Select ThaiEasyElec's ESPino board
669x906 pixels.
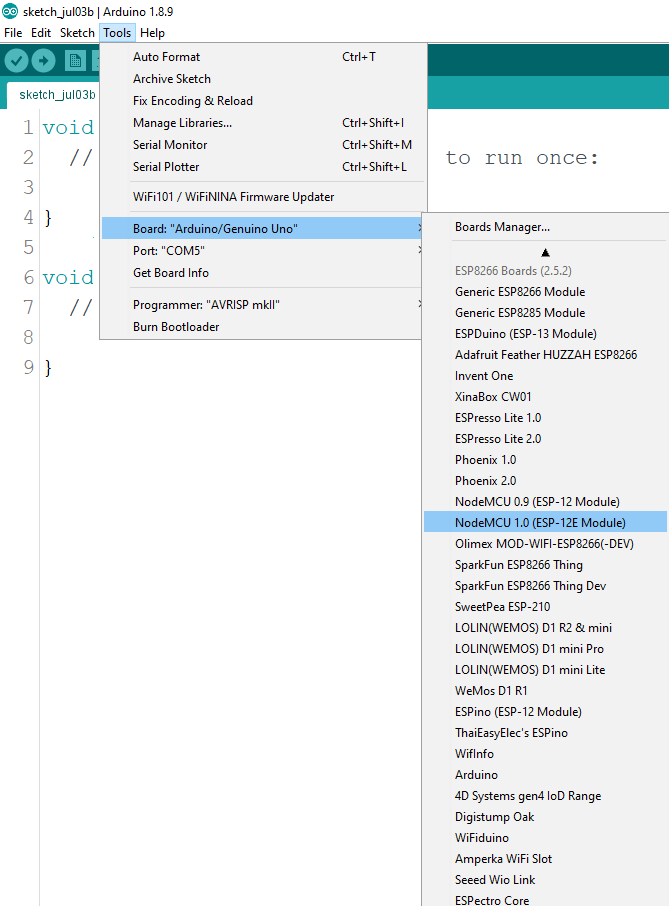[545, 733]
